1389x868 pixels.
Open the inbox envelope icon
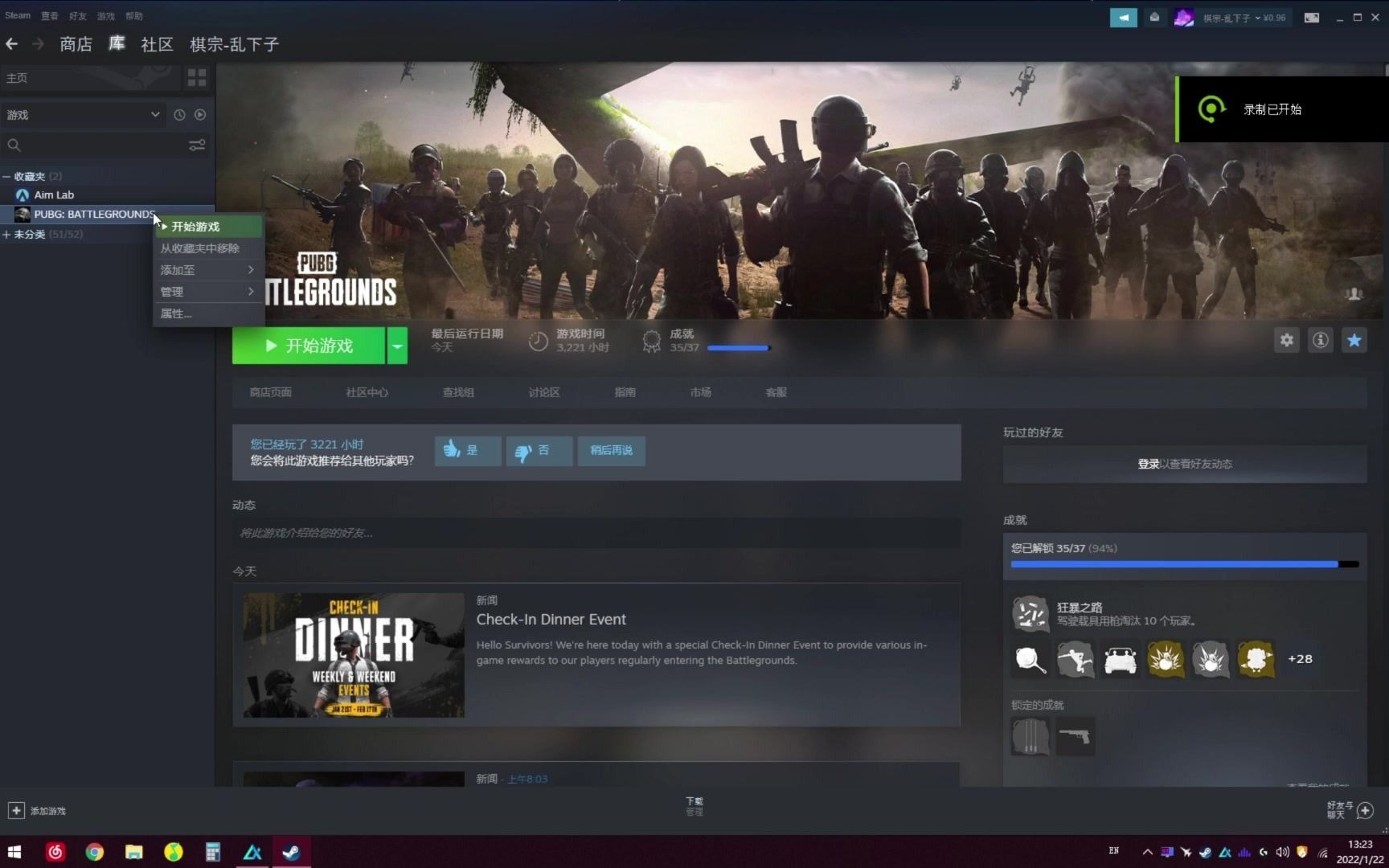tap(1154, 18)
